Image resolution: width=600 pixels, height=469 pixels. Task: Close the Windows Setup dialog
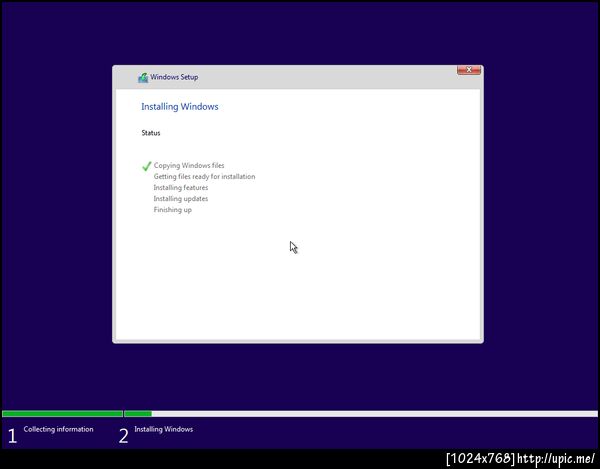point(469,70)
